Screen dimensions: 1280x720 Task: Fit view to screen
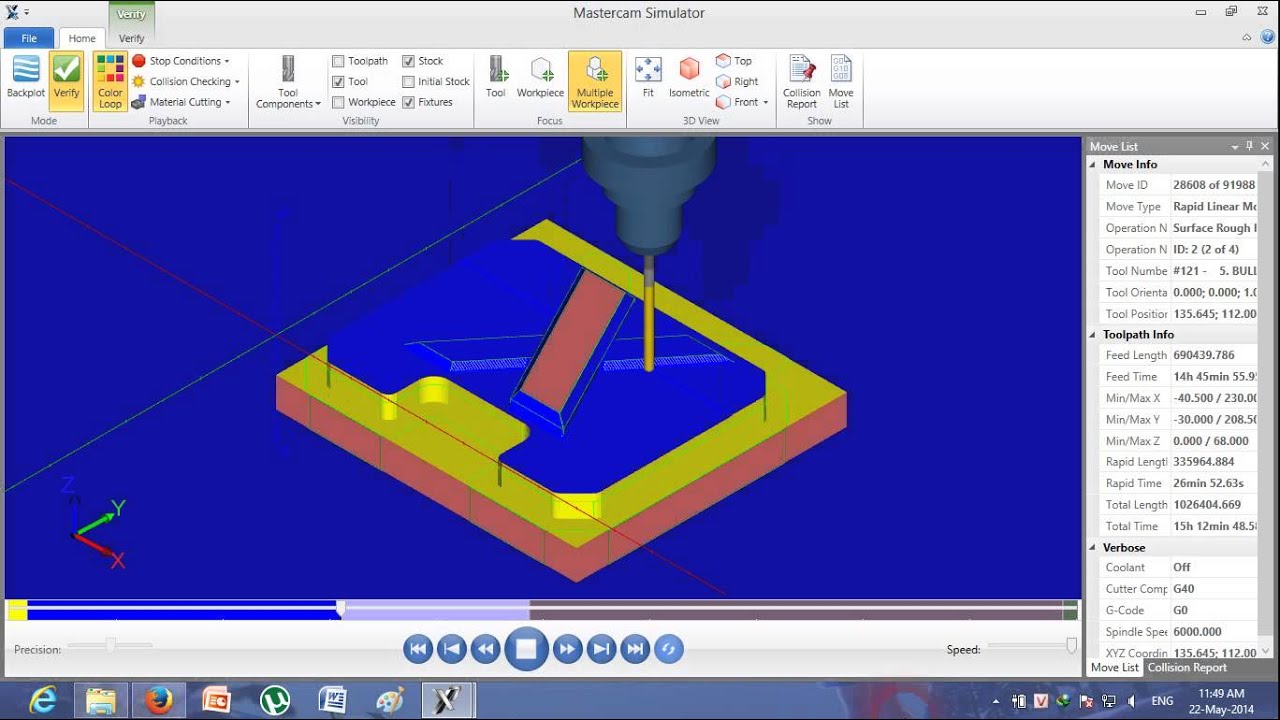(x=648, y=78)
